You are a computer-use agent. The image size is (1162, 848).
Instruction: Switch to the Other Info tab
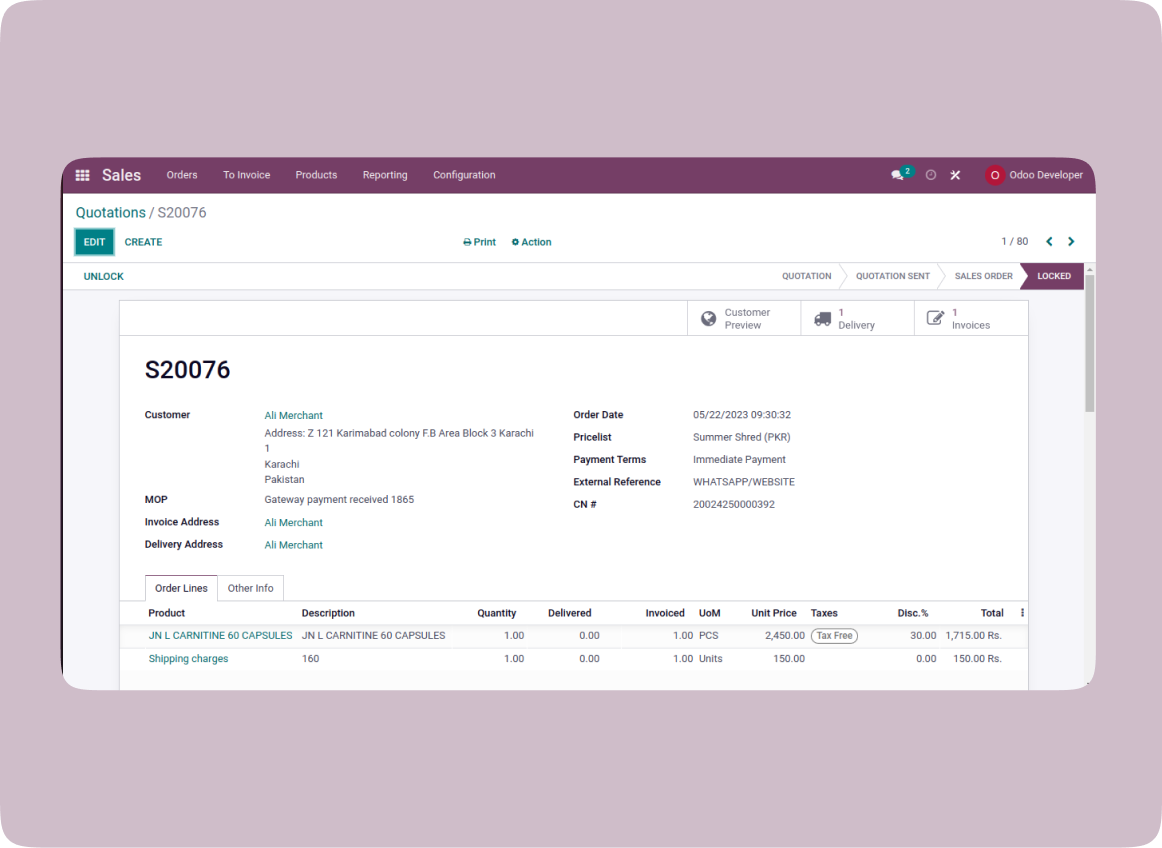(x=250, y=588)
